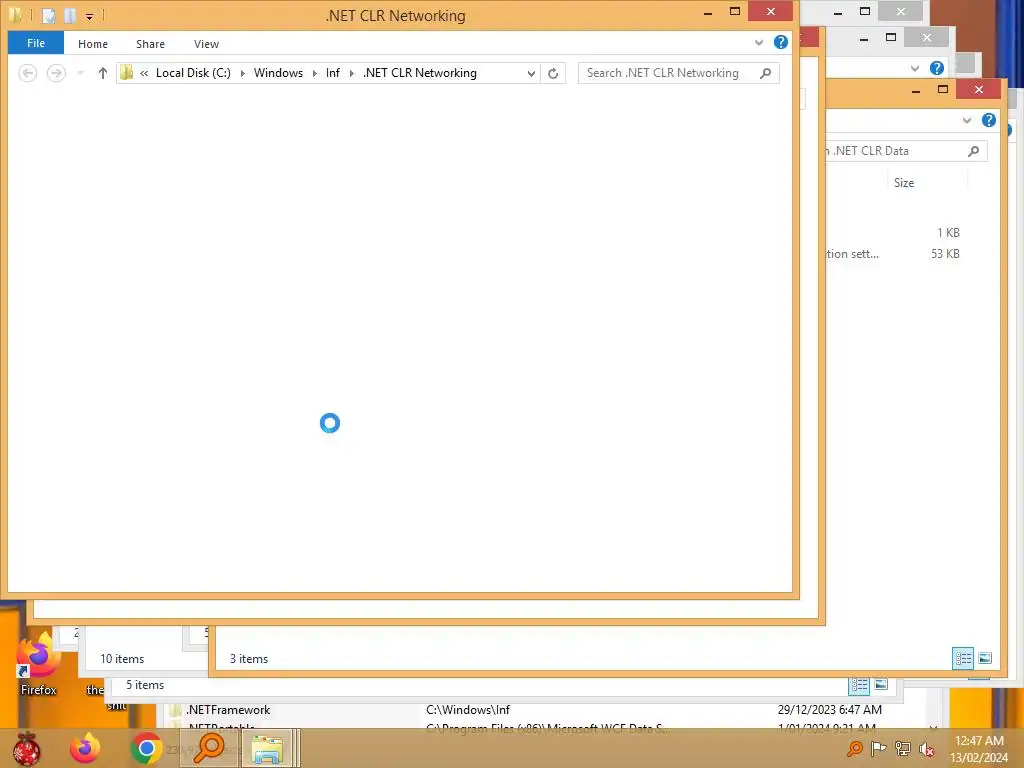Click the New folder quick access icon

(70, 15)
